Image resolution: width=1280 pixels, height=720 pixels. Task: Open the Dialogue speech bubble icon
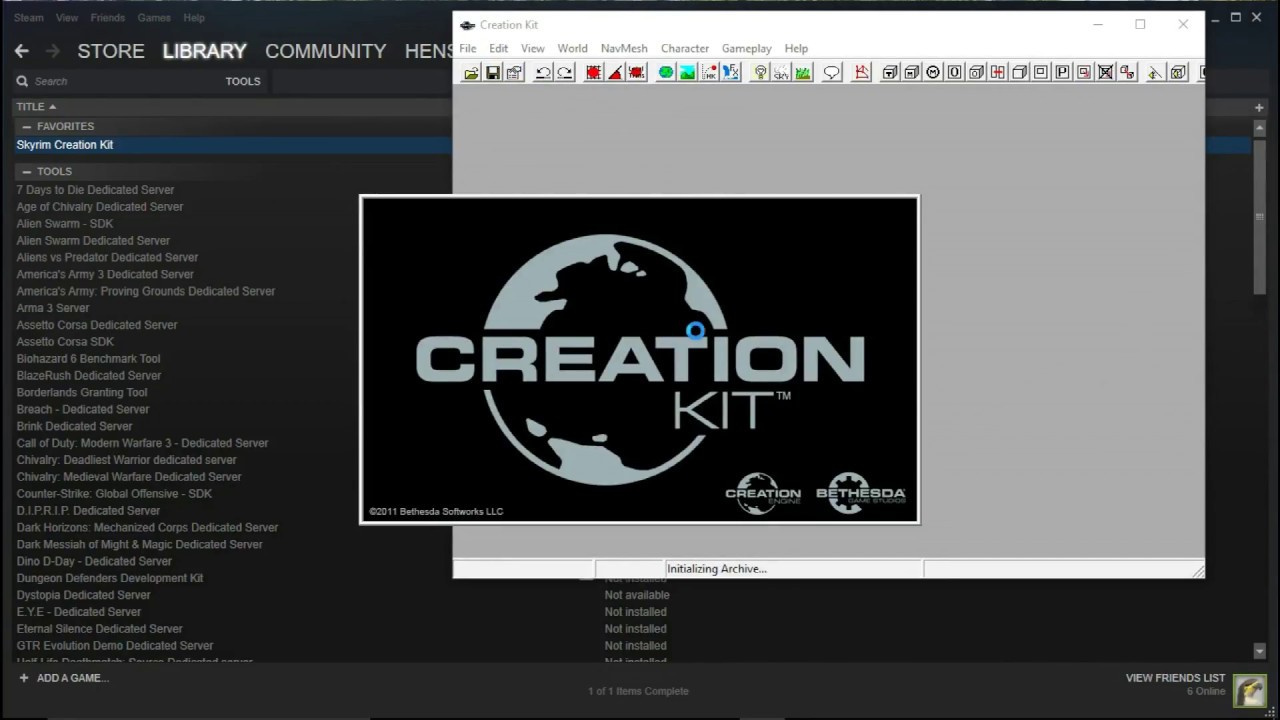[831, 71]
